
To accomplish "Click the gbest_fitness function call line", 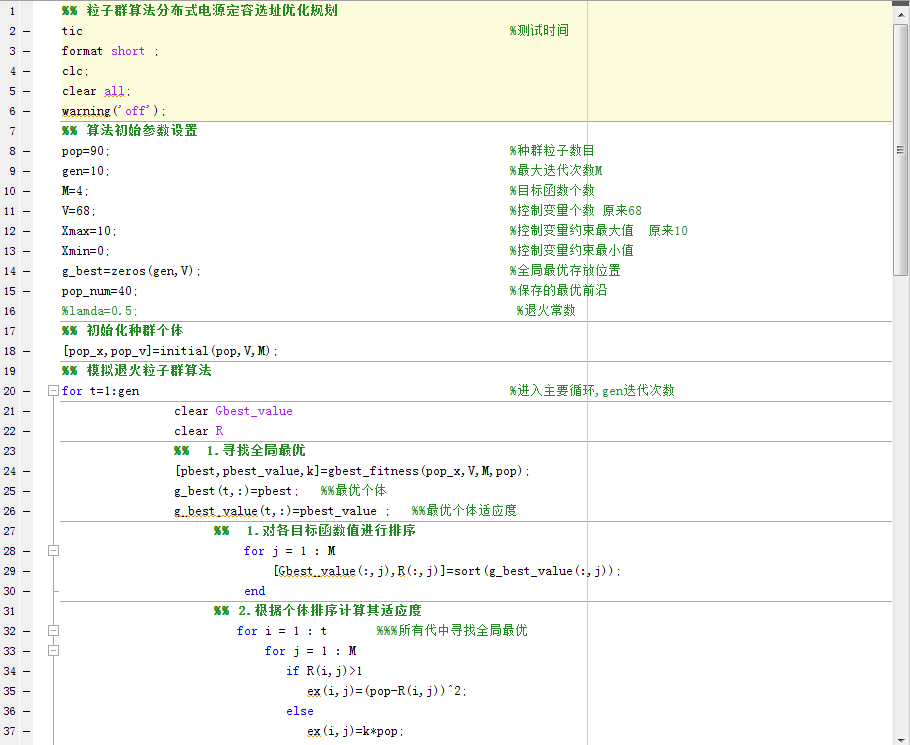I will pos(352,471).
